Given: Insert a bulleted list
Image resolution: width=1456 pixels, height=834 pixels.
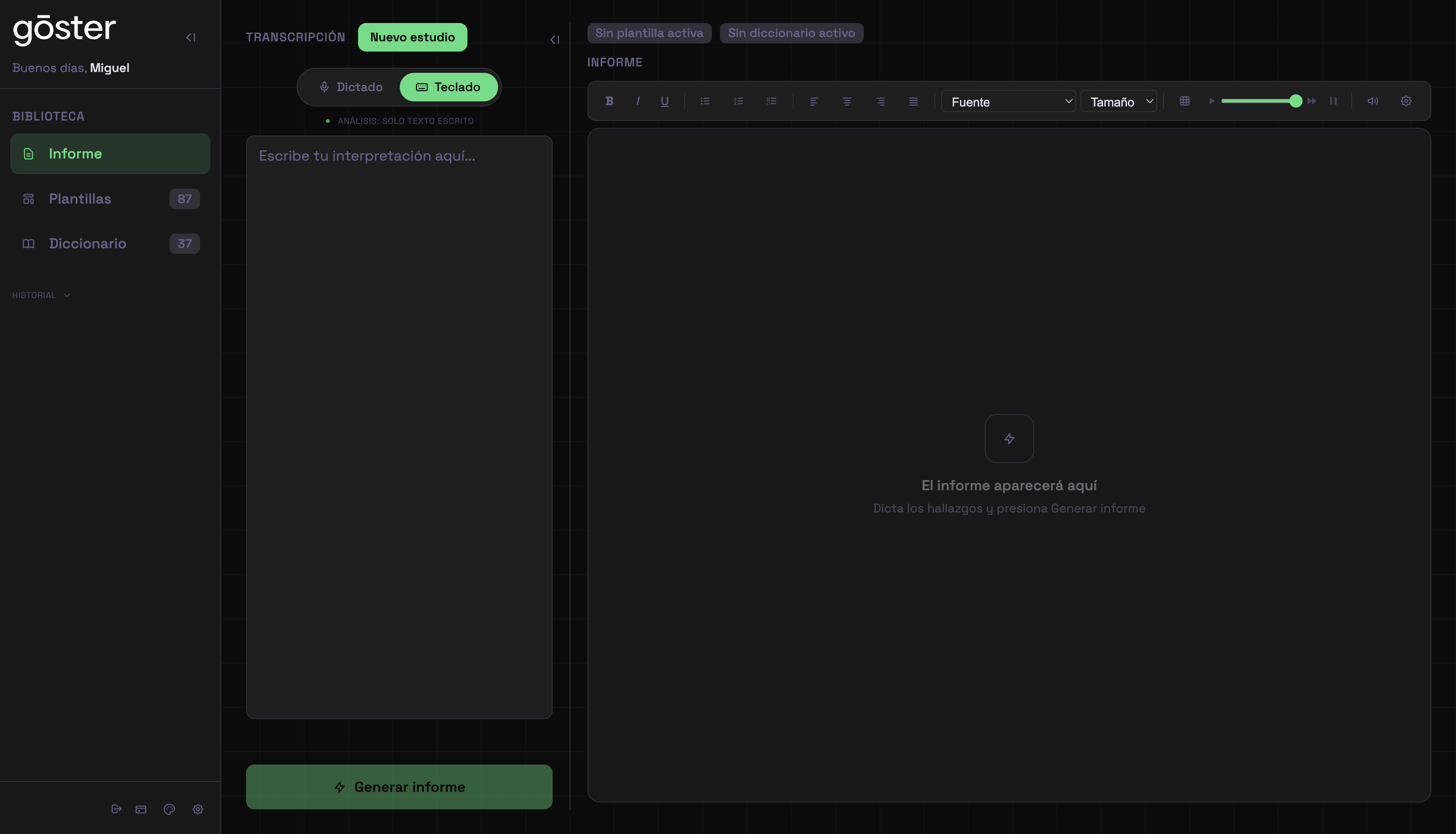Looking at the screenshot, I should (x=705, y=101).
